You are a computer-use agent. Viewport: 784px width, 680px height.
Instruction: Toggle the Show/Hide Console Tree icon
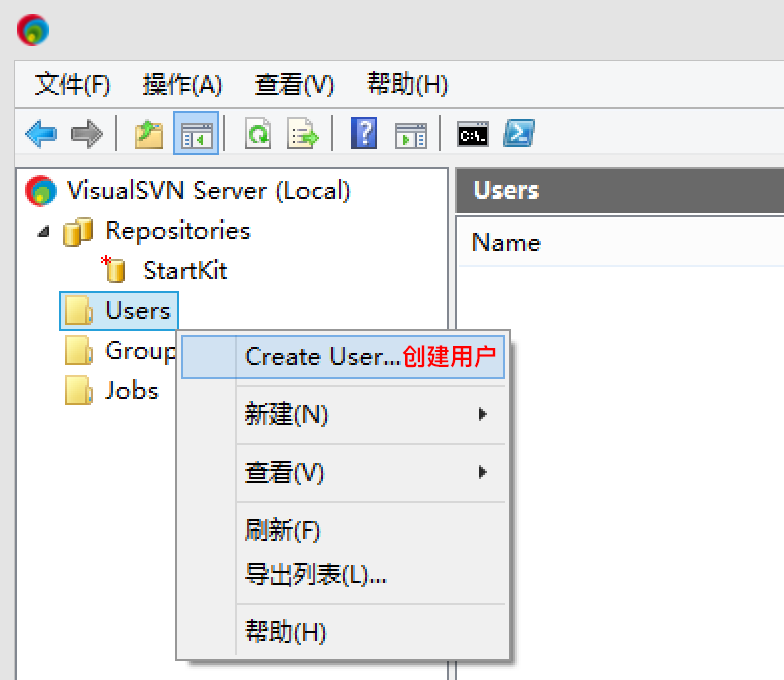195,134
